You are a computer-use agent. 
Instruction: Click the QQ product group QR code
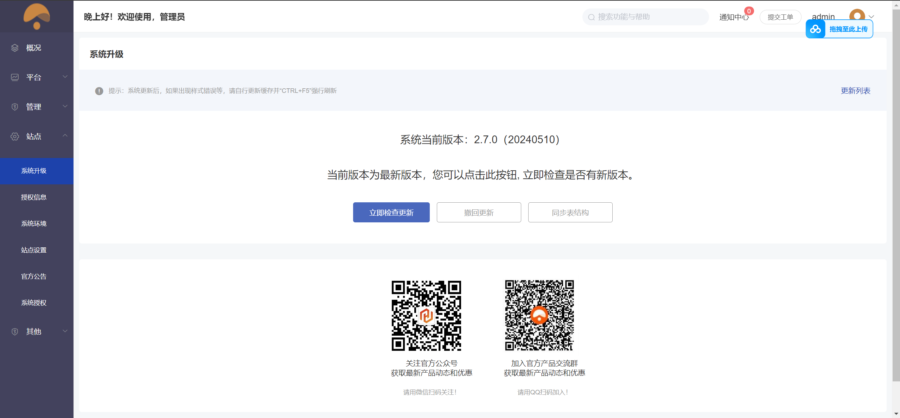[539, 315]
